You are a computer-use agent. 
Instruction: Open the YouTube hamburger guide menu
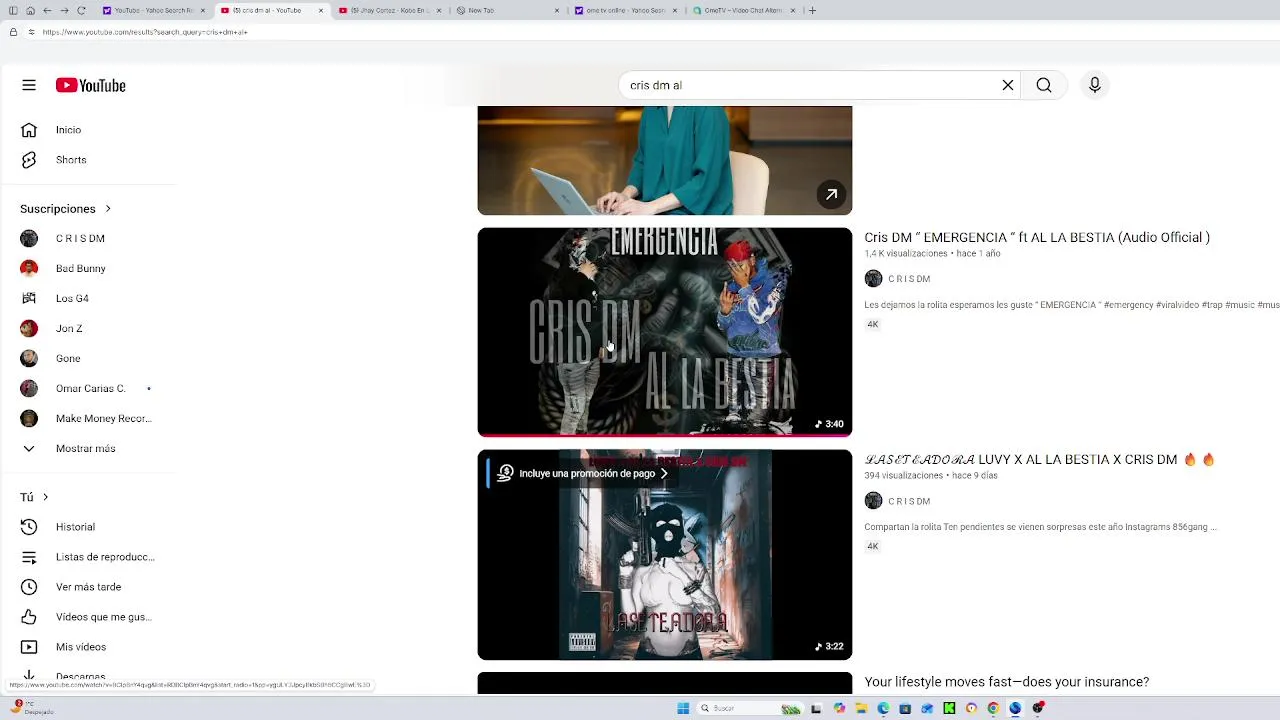29,86
